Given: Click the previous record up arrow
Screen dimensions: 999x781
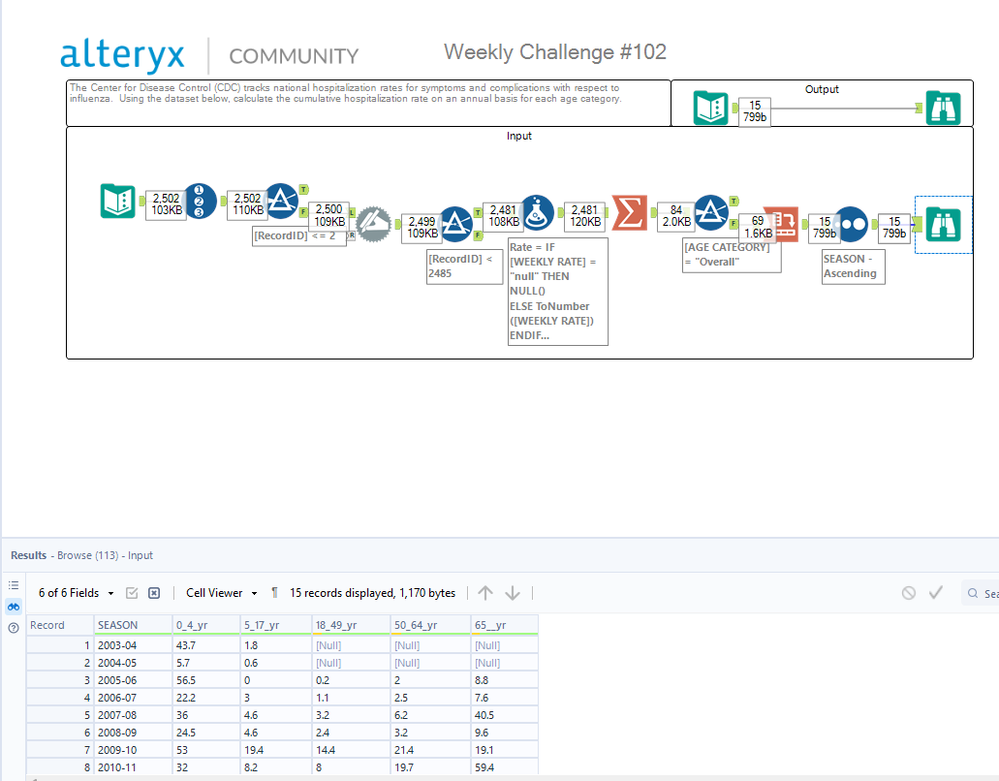Looking at the screenshot, I should [x=485, y=593].
